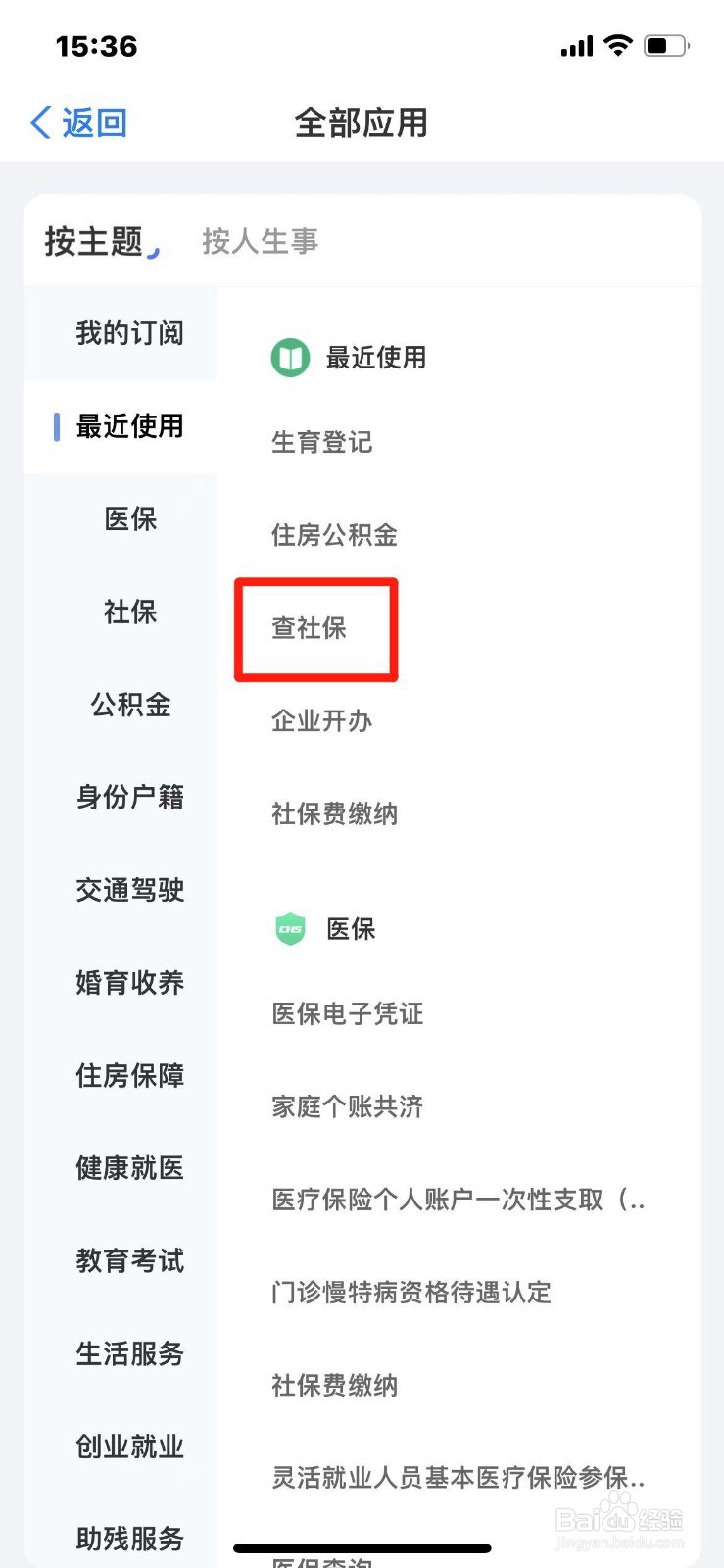Image resolution: width=724 pixels, height=1568 pixels.
Task: Open 门诊慢特病资格待遇认定
Action: 411,1293
